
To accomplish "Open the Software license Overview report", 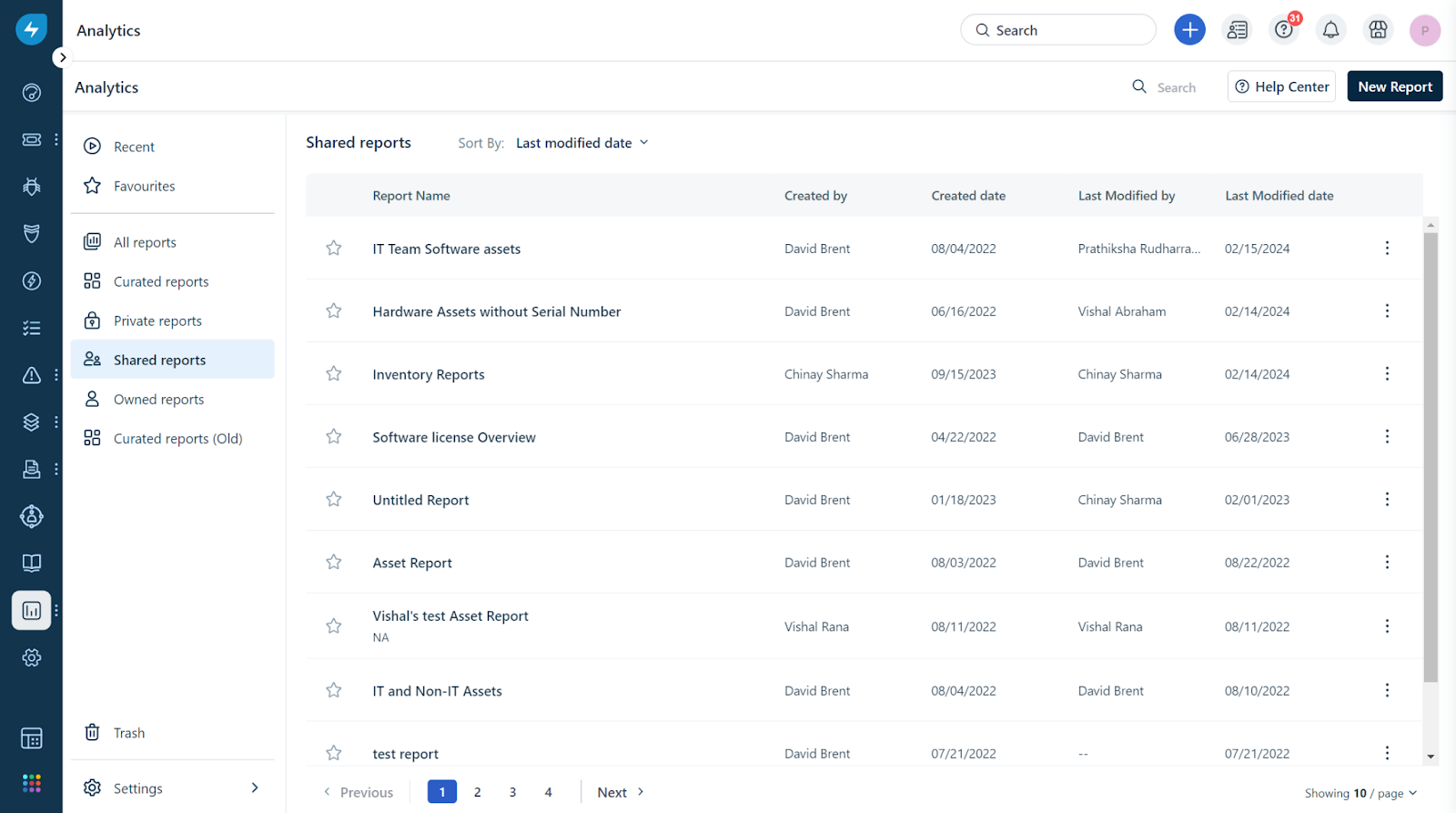I will tap(454, 437).
